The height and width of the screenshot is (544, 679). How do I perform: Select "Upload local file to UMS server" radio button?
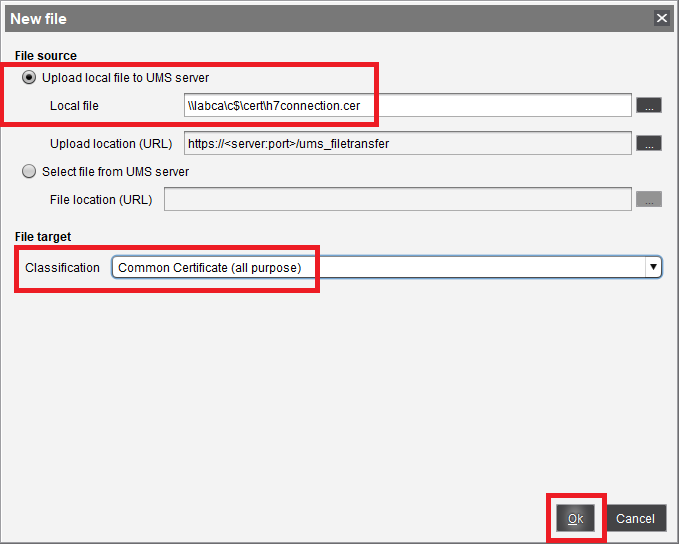point(29,77)
